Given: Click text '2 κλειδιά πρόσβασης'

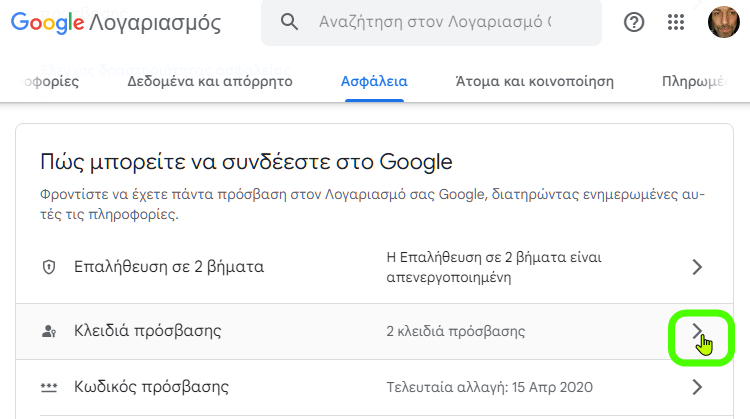Looking at the screenshot, I should (455, 331).
